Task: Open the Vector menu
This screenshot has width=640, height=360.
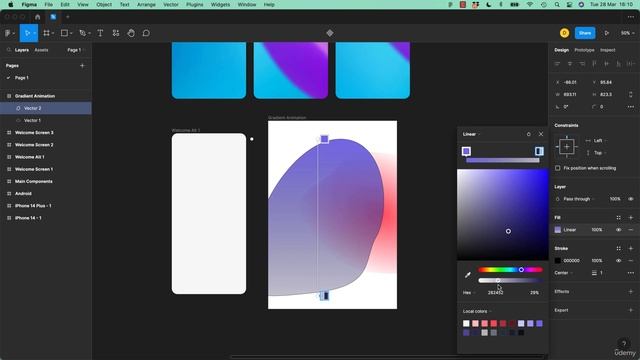Action: click(x=171, y=4)
